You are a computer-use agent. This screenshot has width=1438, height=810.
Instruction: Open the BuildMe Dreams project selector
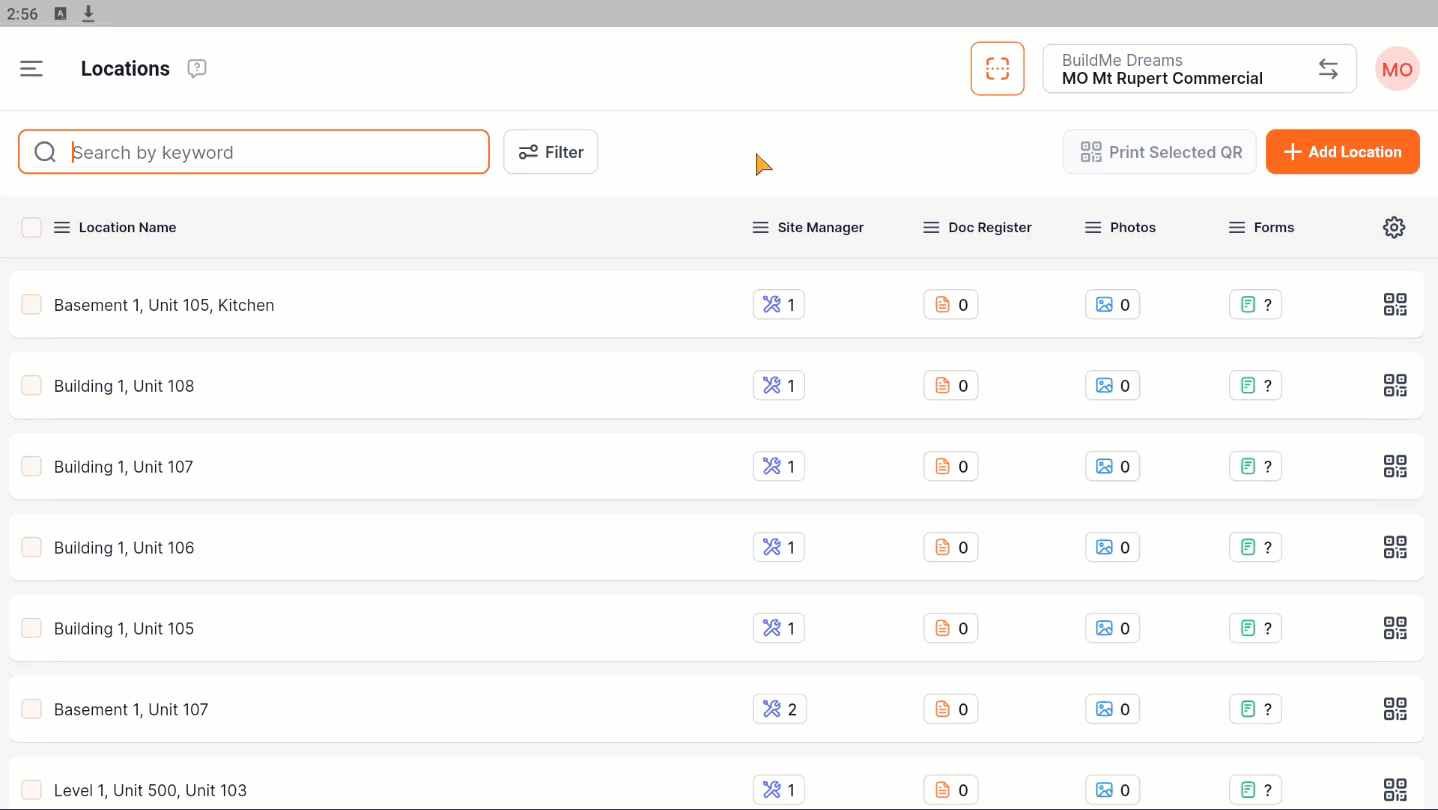[x=1199, y=69]
